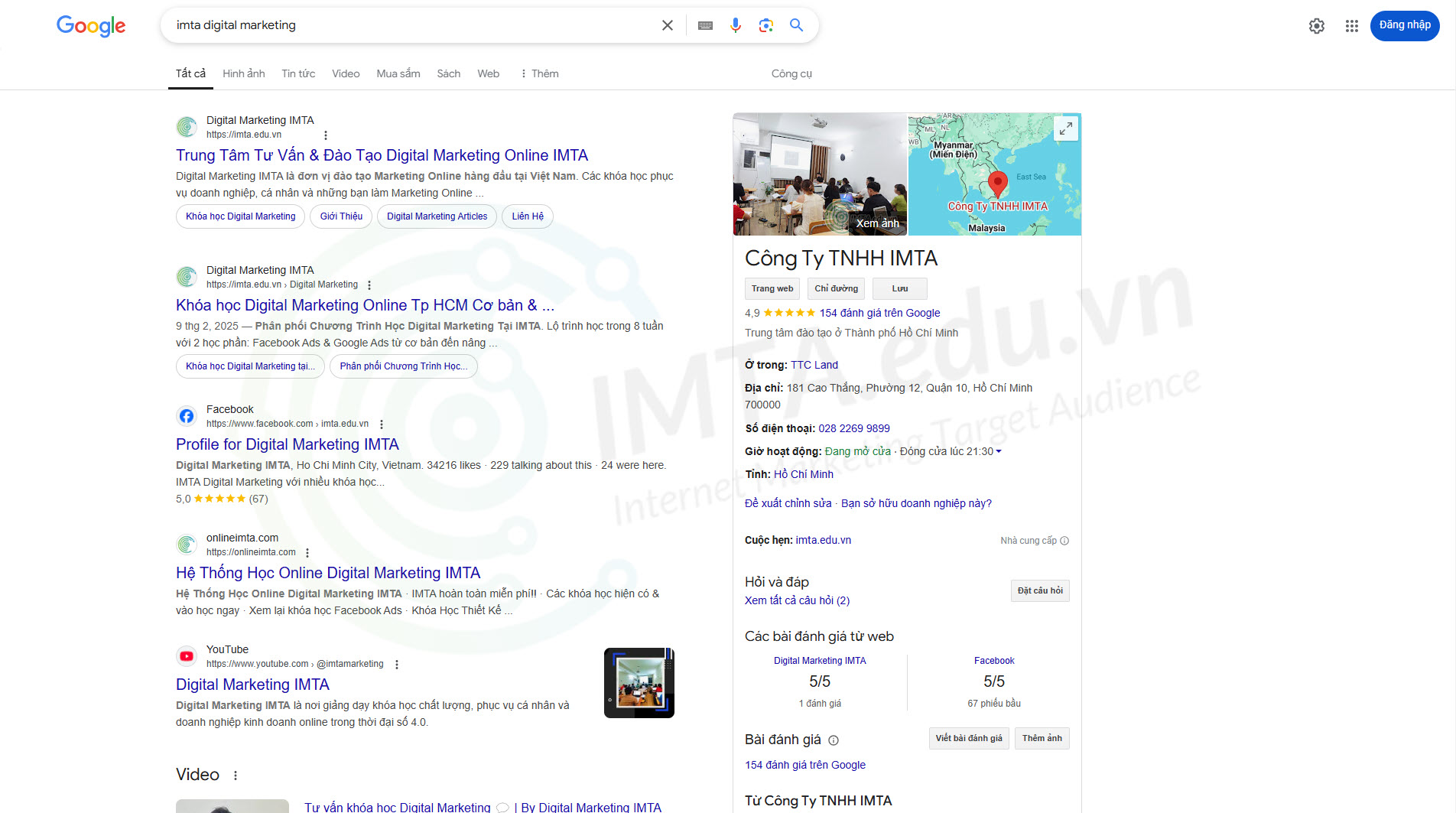Expand the map with the fullscreen icon

(x=1066, y=128)
